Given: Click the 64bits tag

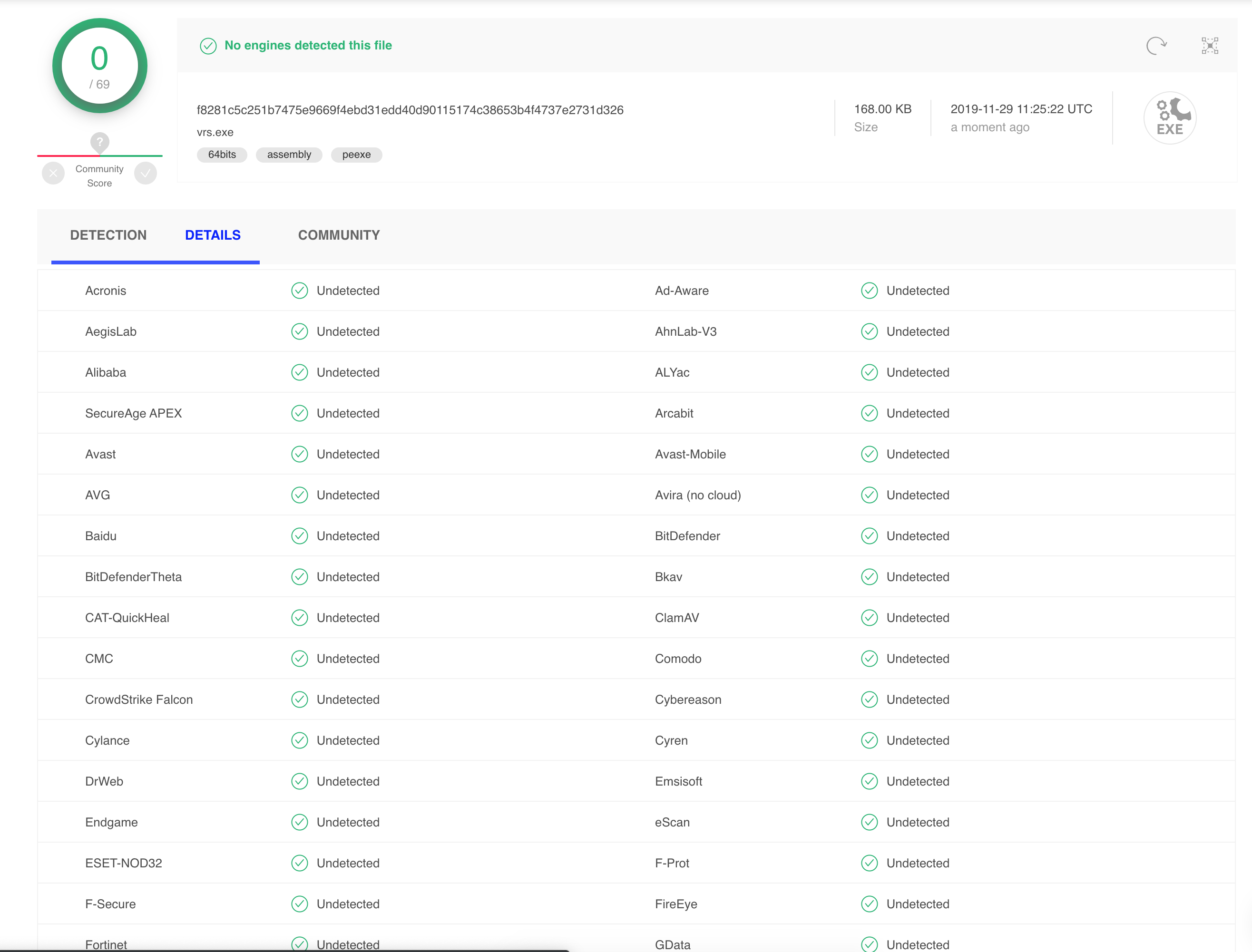Looking at the screenshot, I should point(222,155).
